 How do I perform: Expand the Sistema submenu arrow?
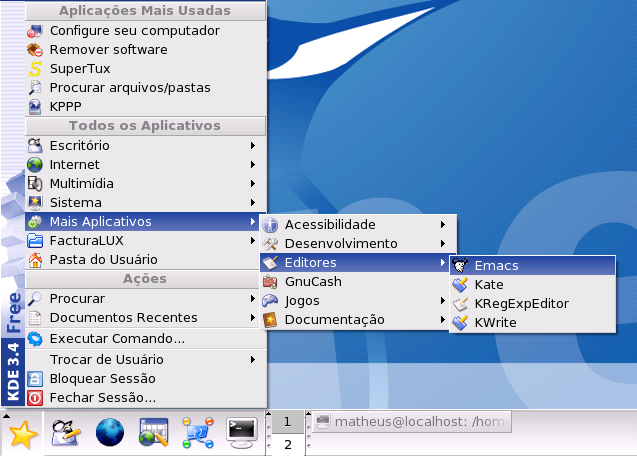(x=253, y=202)
